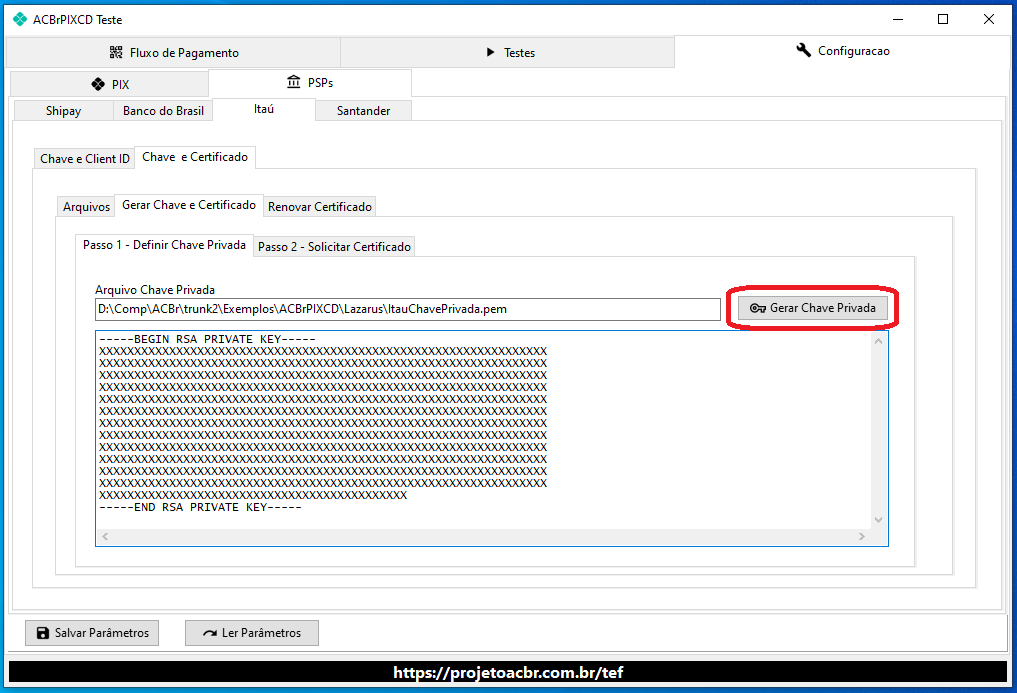Select the Chave e Certificado tab
This screenshot has height=693, width=1017.
(195, 157)
